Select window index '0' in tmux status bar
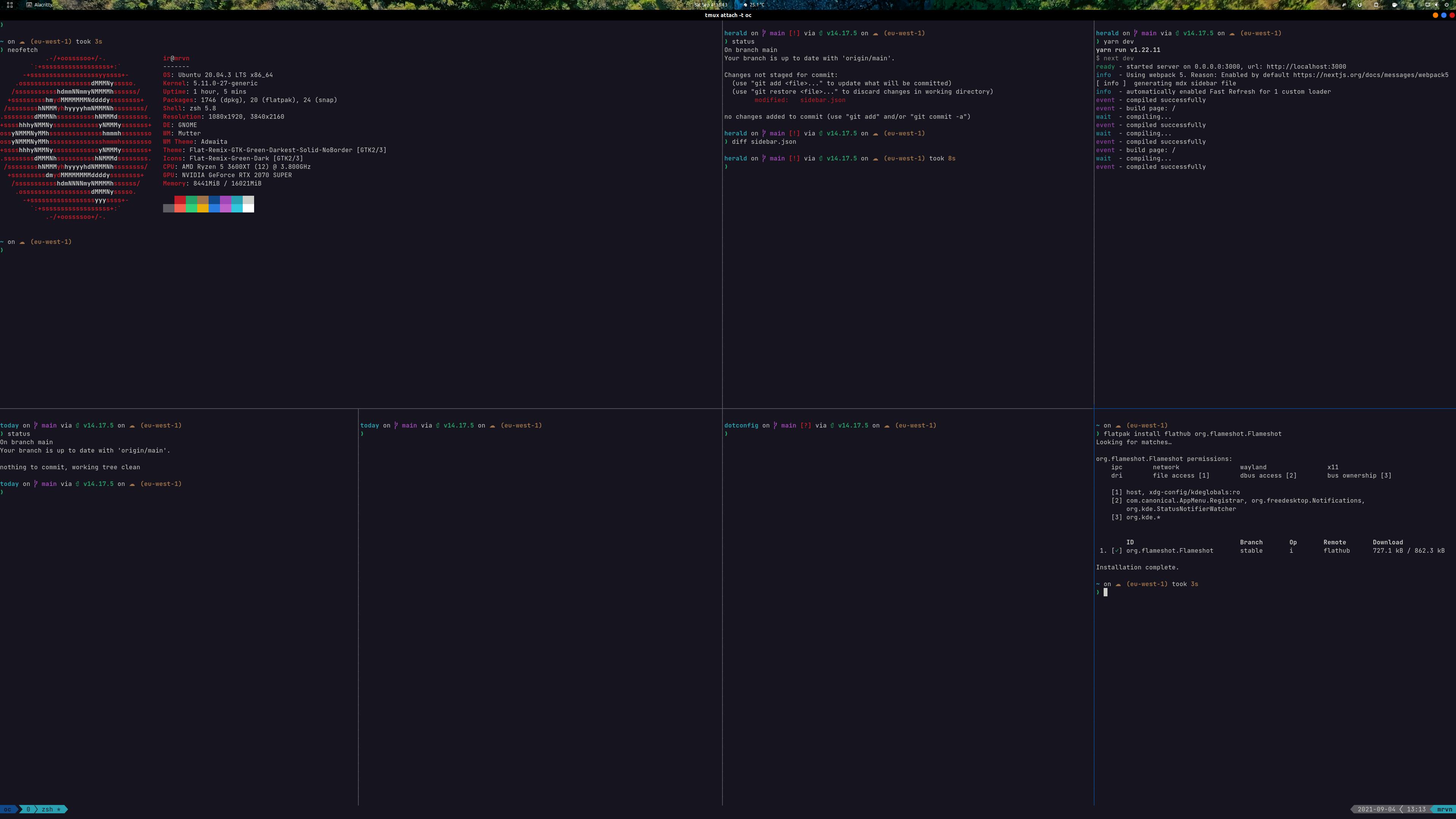Screen dimensions: 1456x819 click(28, 810)
